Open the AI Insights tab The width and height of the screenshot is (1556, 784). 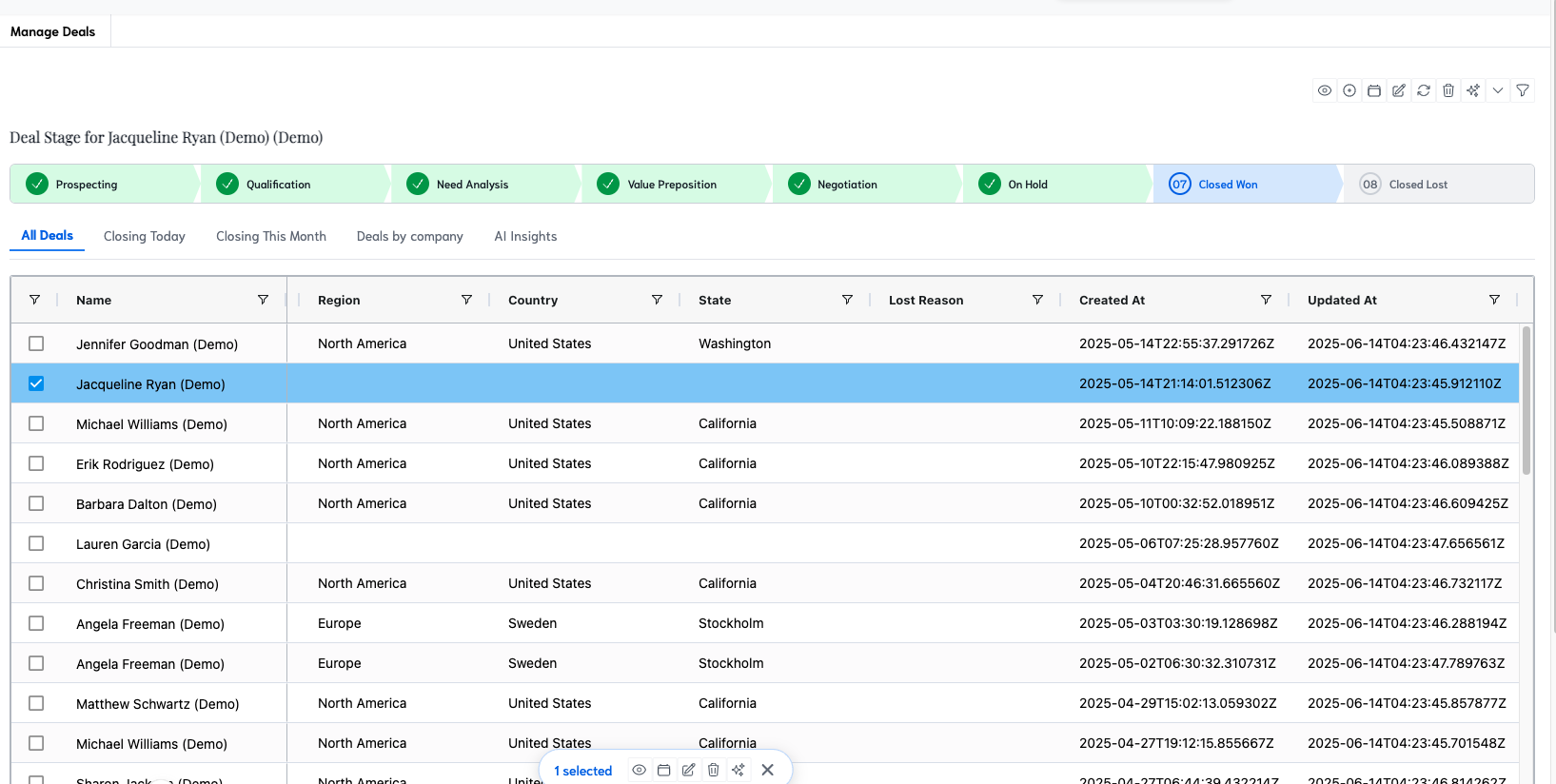pyautogui.click(x=525, y=236)
